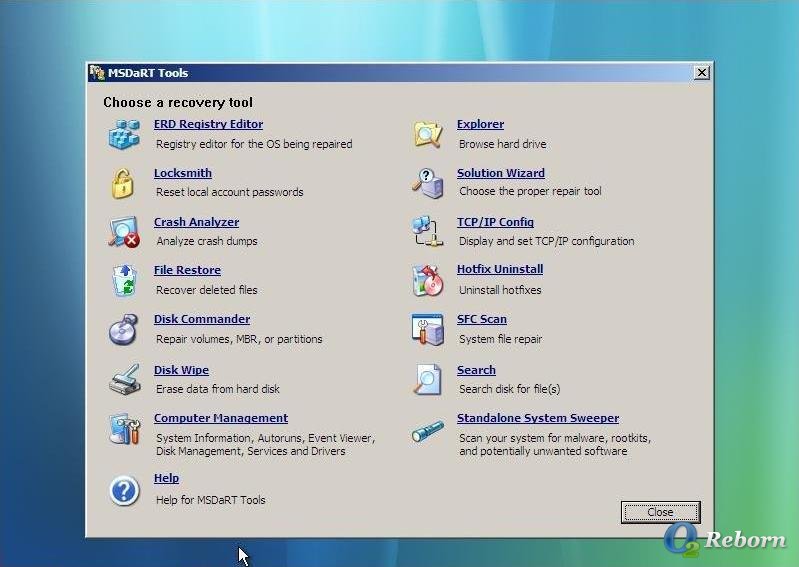Click the 'Erase data from hard disk' text
Screen dimensions: 799x567
[218, 389]
